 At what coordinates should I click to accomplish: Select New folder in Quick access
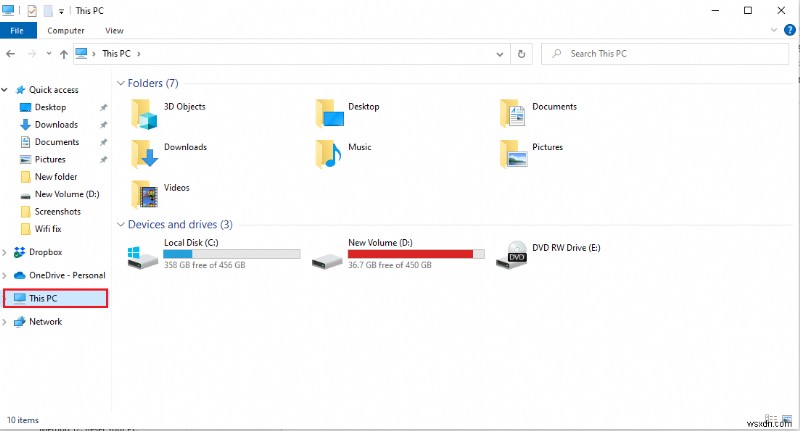pos(56,177)
